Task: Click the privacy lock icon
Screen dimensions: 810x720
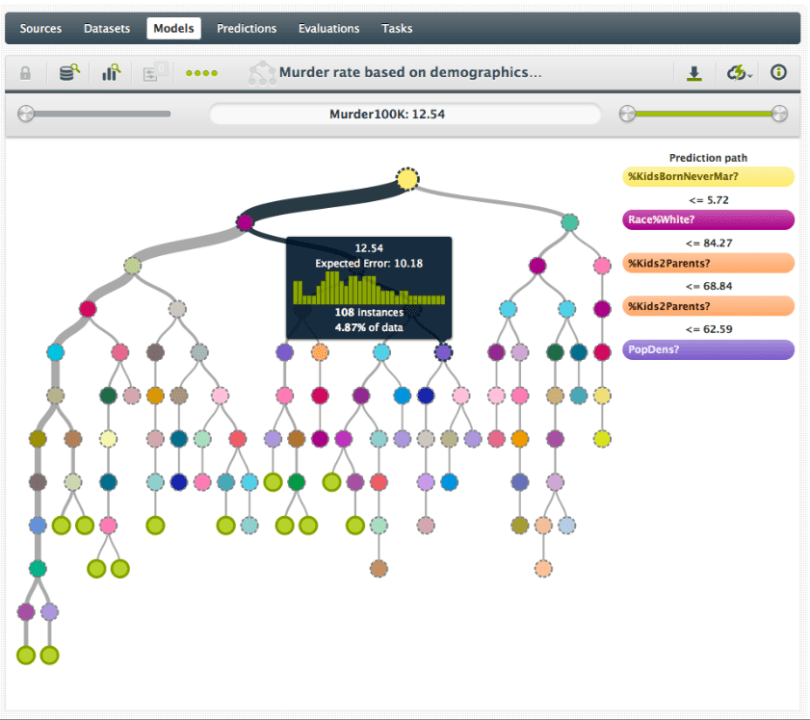Action: coord(25,73)
